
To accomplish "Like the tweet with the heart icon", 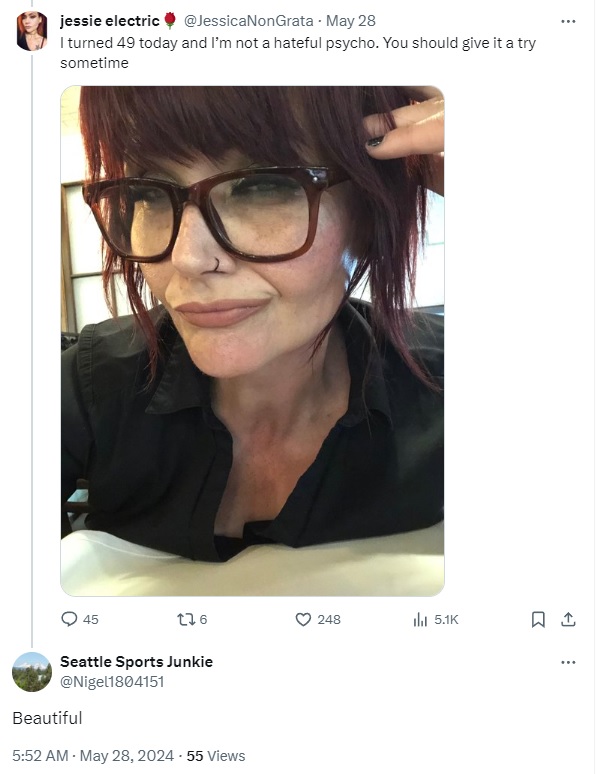I will (x=303, y=619).
